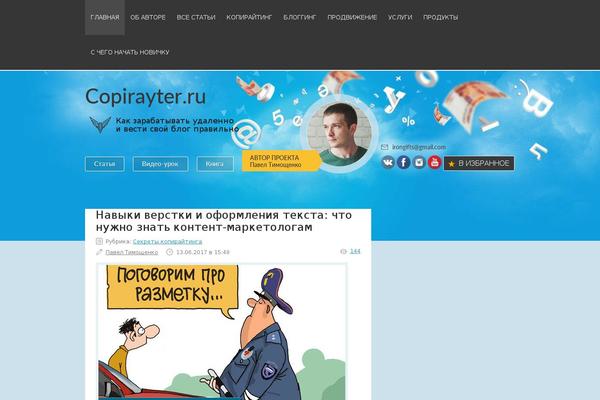Open the ОБ АВТОРЕ menu item

coord(148,17)
